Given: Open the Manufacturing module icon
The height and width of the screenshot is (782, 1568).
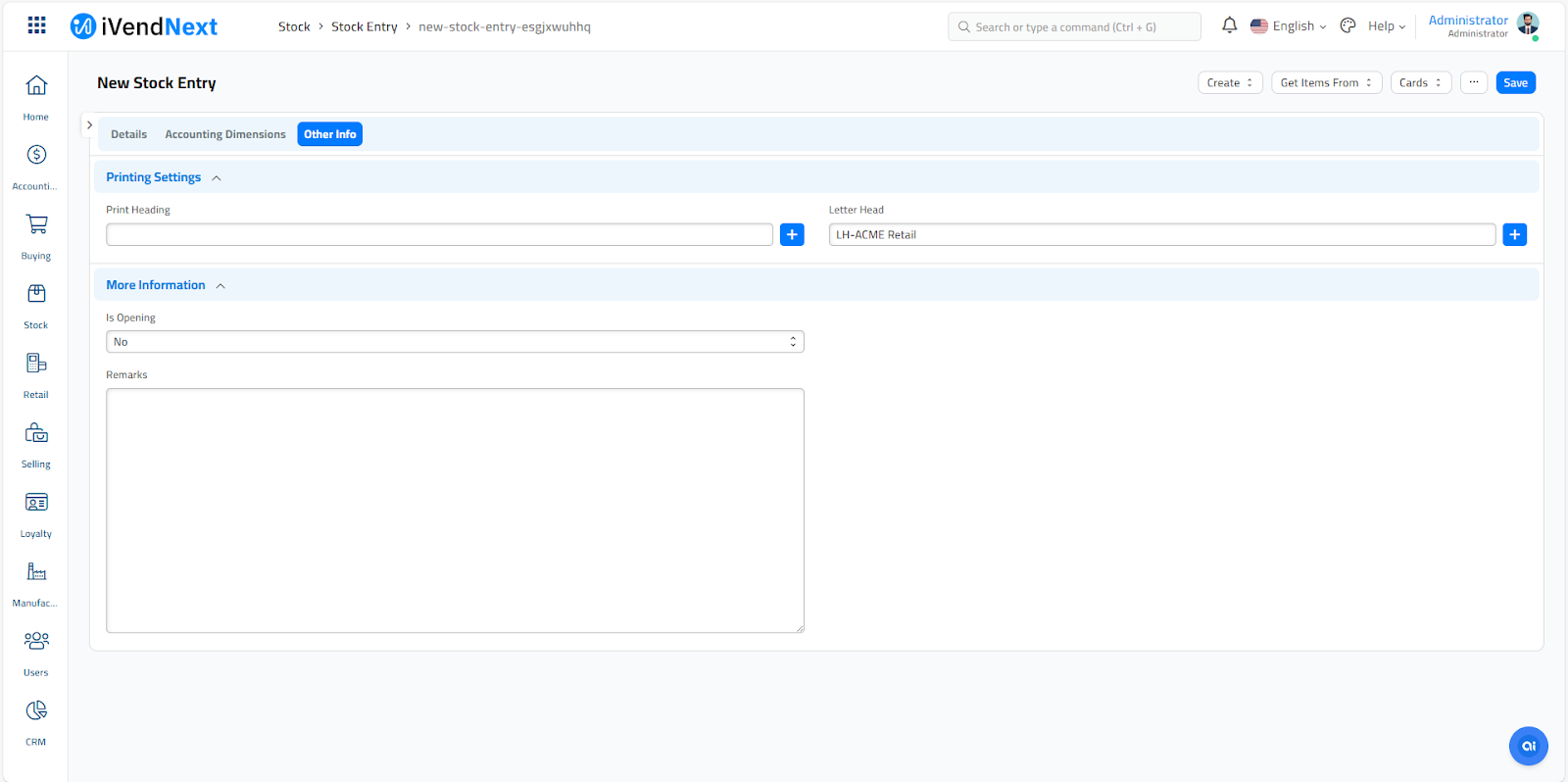Looking at the screenshot, I should (x=36, y=572).
